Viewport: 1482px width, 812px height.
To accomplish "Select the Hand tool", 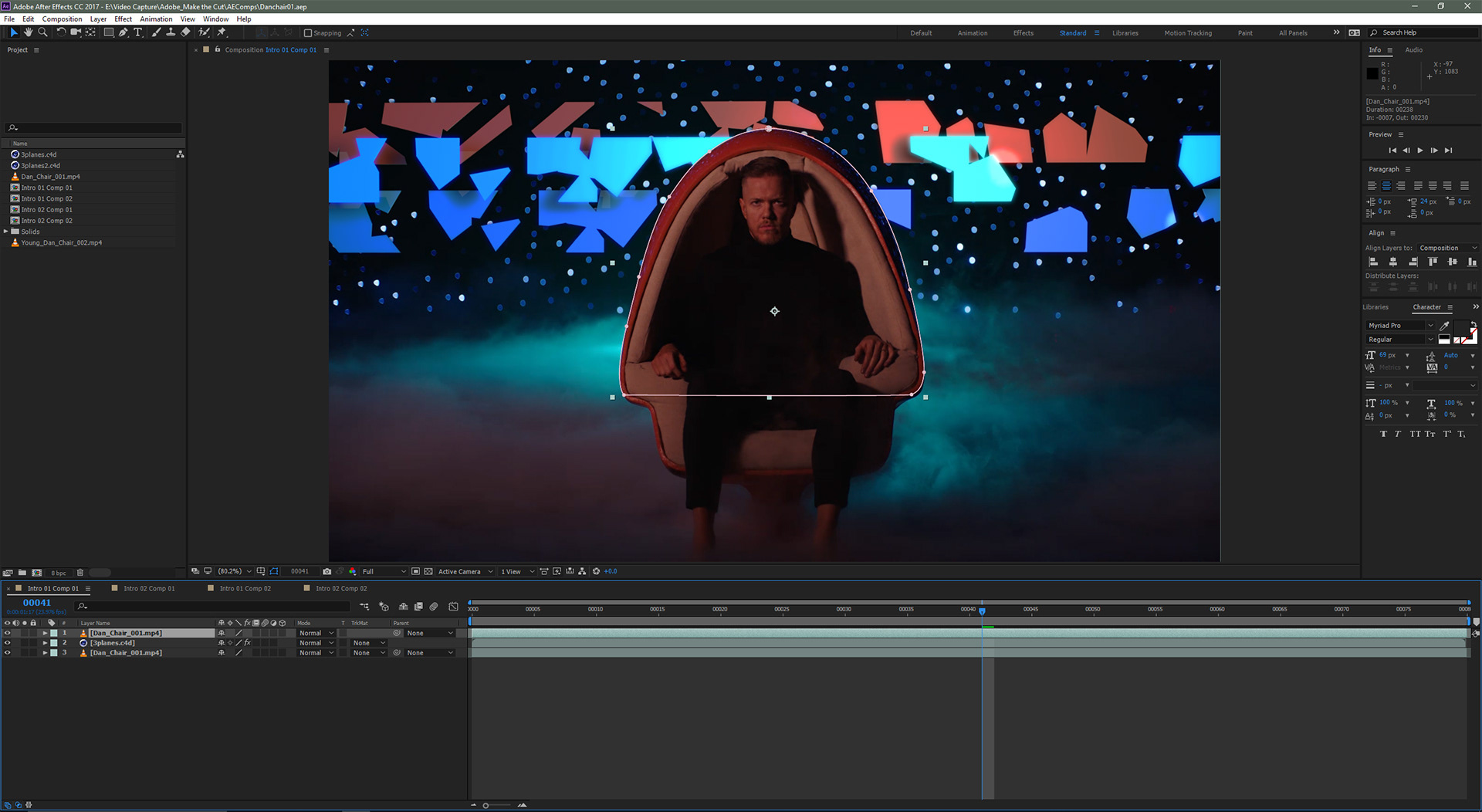I will pos(28,32).
